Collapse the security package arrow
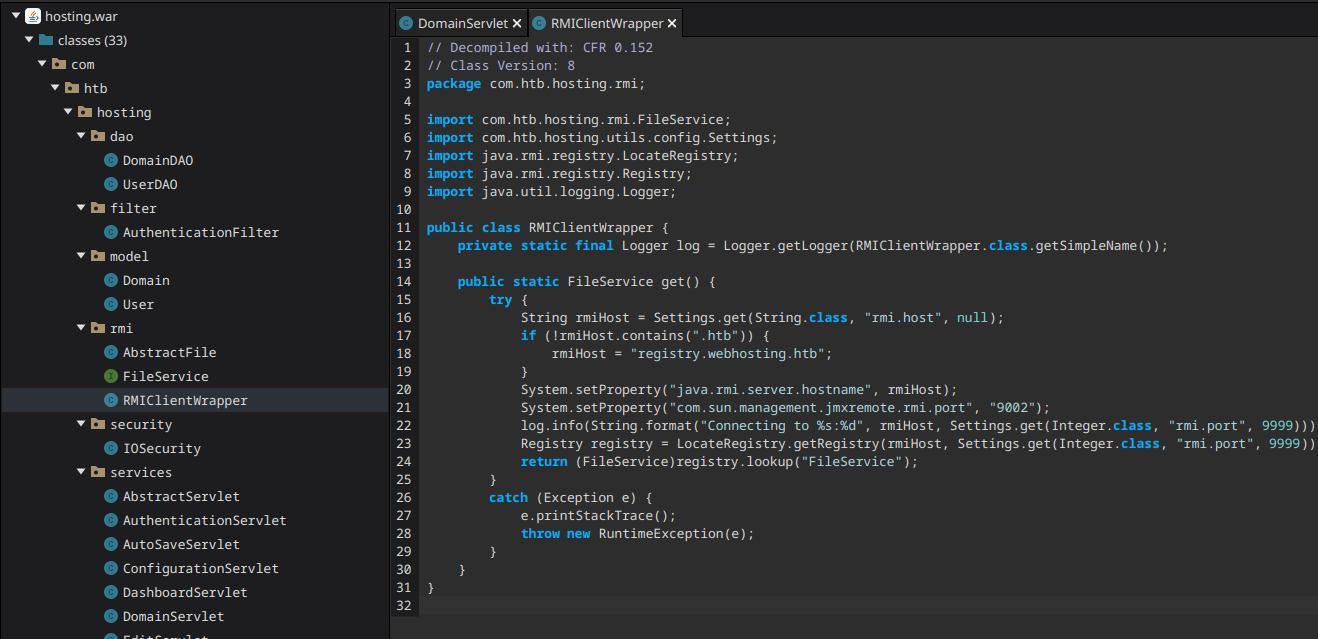 tap(81, 424)
